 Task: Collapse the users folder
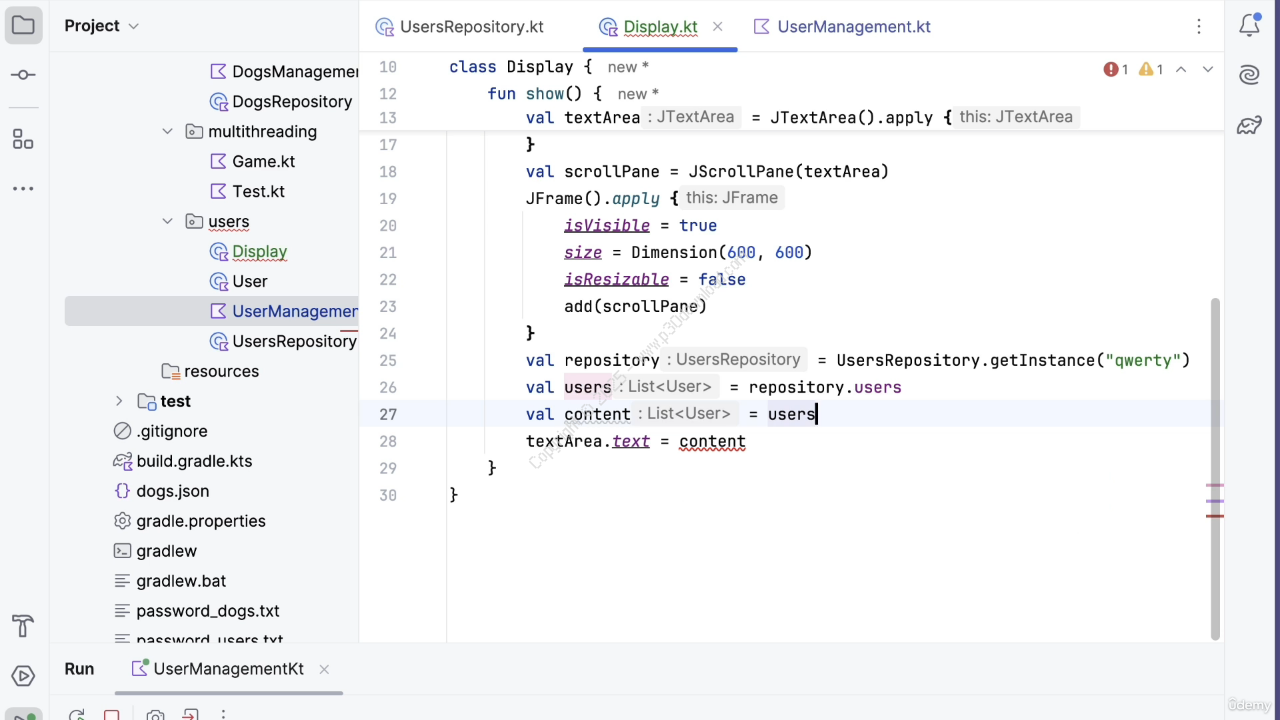(168, 222)
